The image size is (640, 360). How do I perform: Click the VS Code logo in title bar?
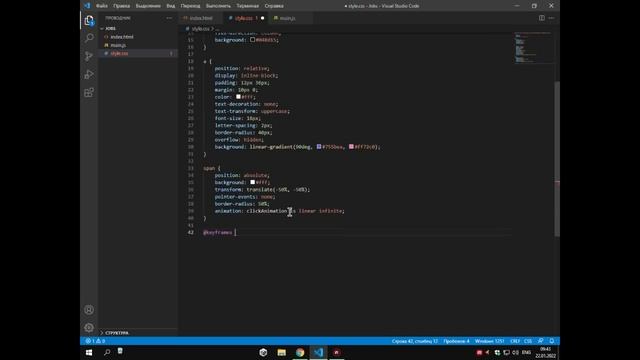pyautogui.click(x=87, y=6)
